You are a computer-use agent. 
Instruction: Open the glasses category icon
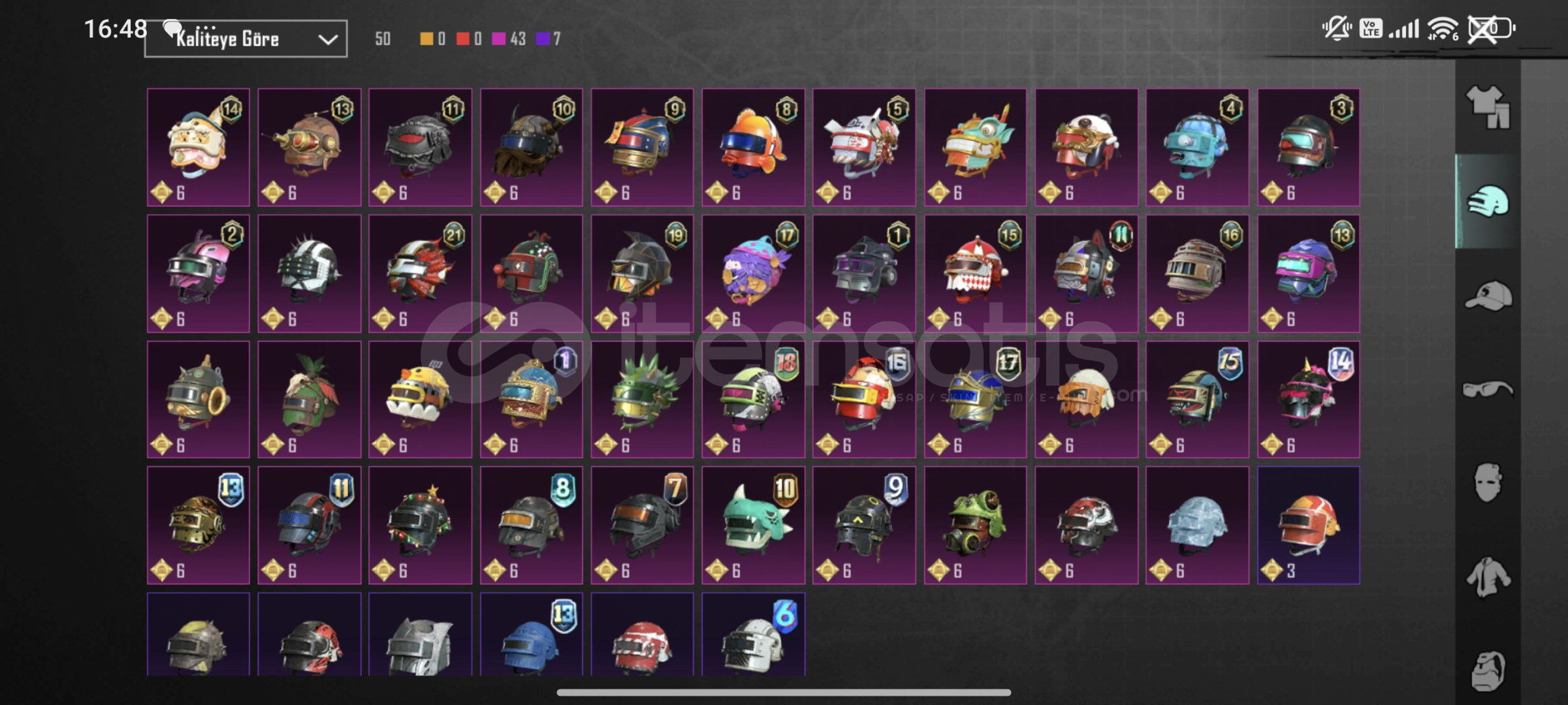point(1488,390)
